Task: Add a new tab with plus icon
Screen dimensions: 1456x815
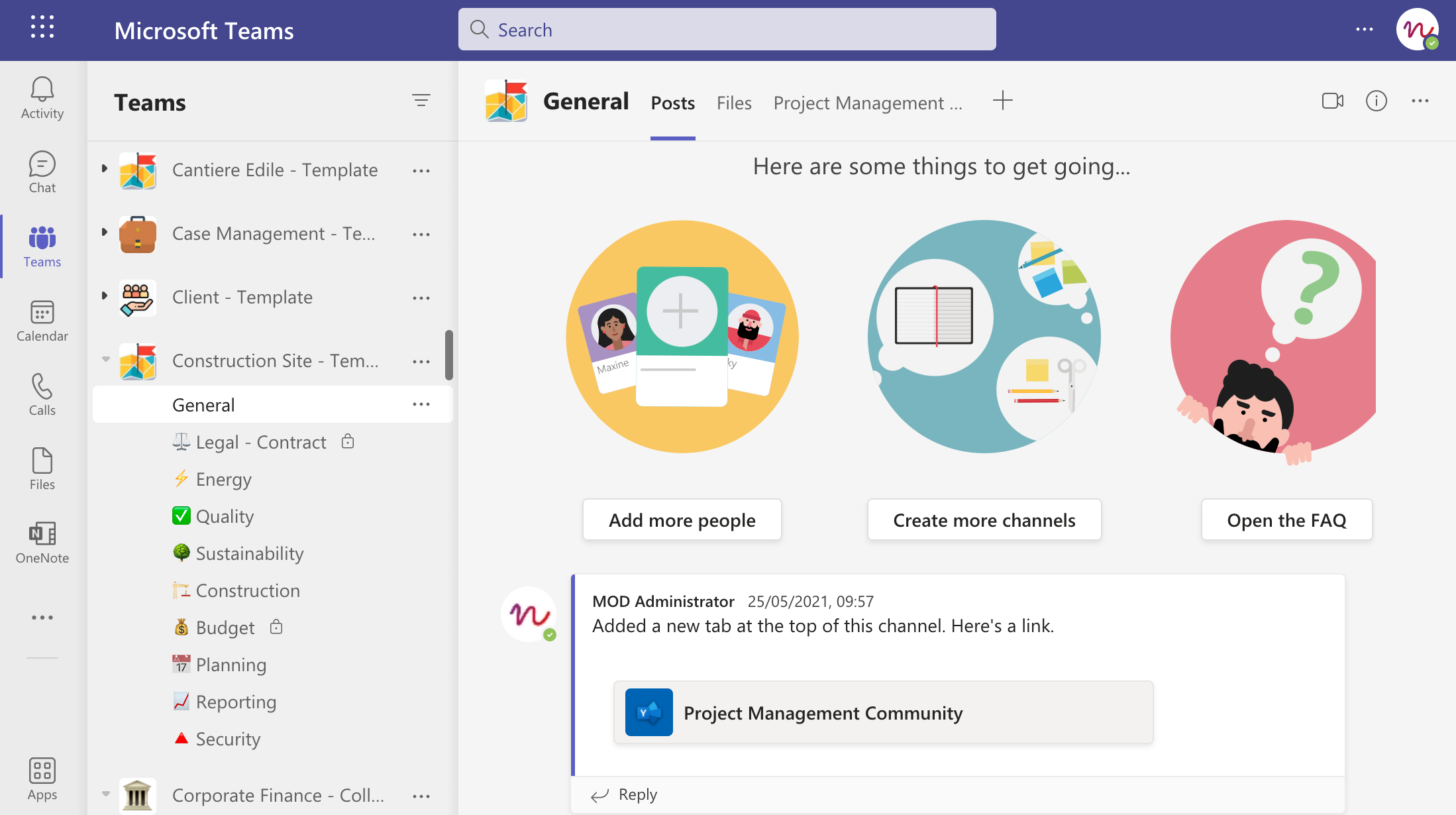Action: [1002, 101]
